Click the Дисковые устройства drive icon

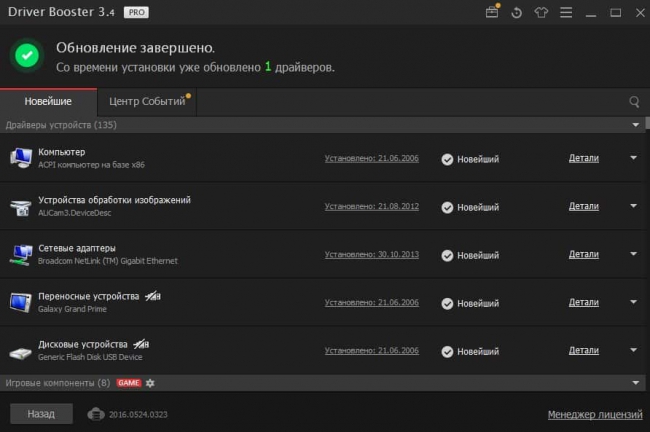coord(20,353)
